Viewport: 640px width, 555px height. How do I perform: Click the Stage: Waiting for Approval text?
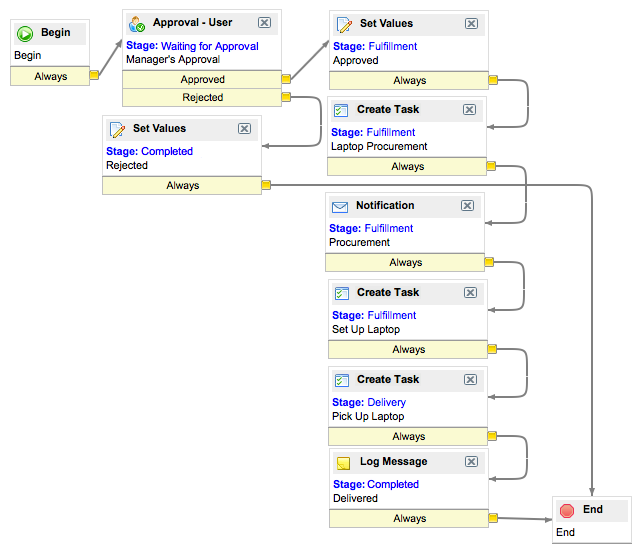[x=192, y=46]
